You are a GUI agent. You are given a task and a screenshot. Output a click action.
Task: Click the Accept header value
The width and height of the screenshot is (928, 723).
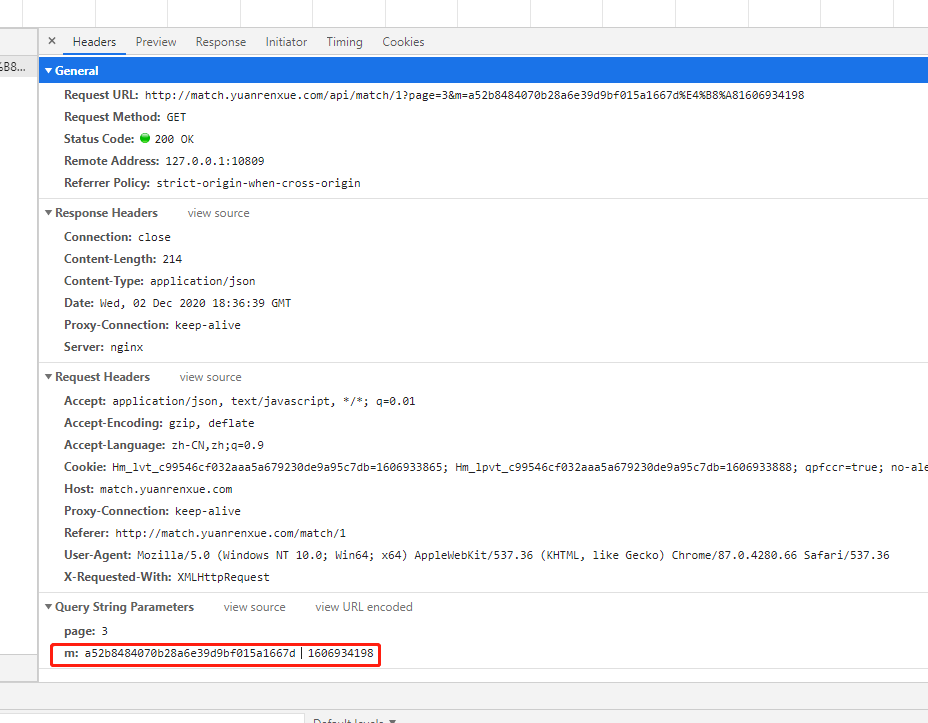pos(264,401)
